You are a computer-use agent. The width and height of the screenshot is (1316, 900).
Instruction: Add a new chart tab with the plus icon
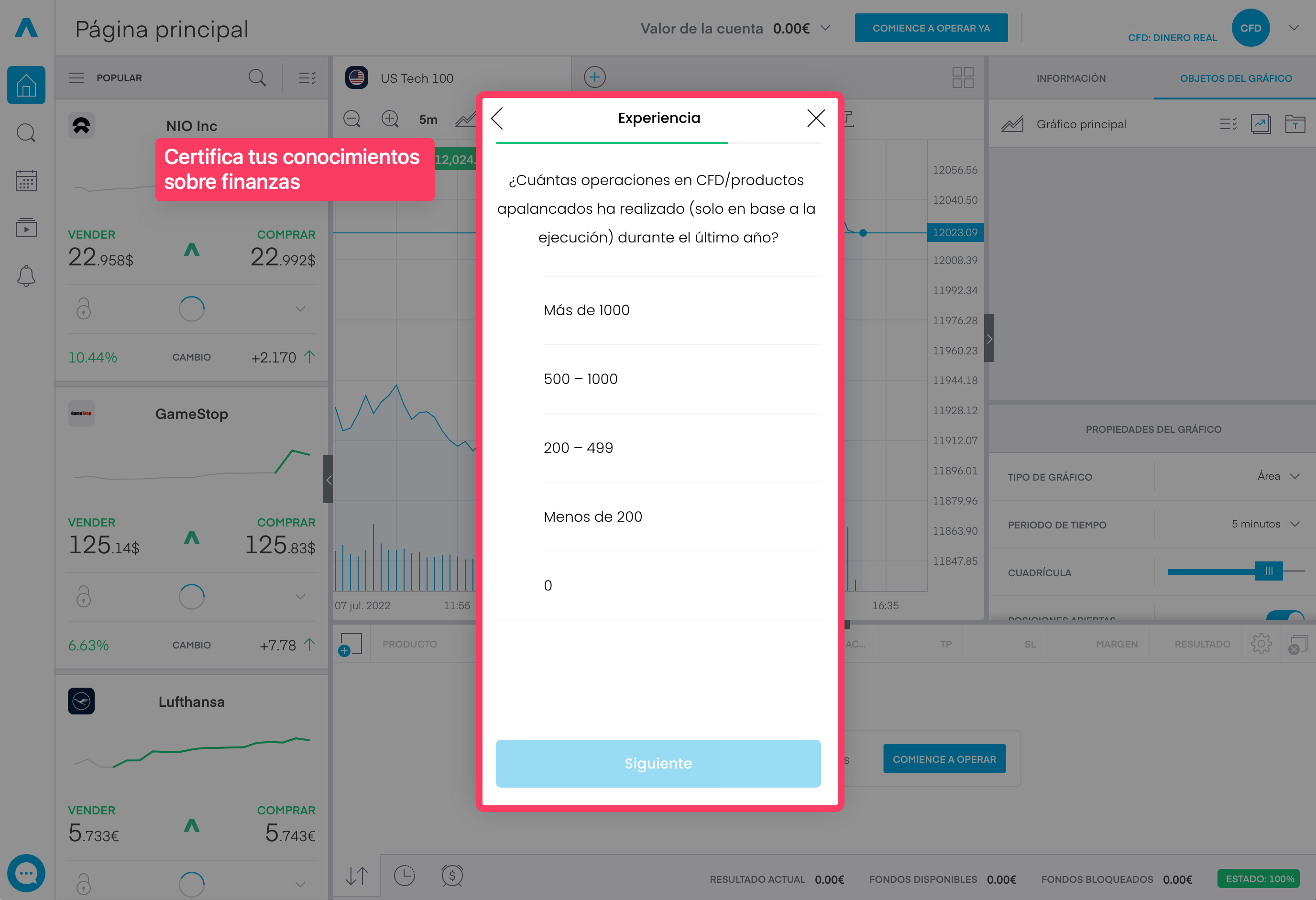tap(594, 77)
